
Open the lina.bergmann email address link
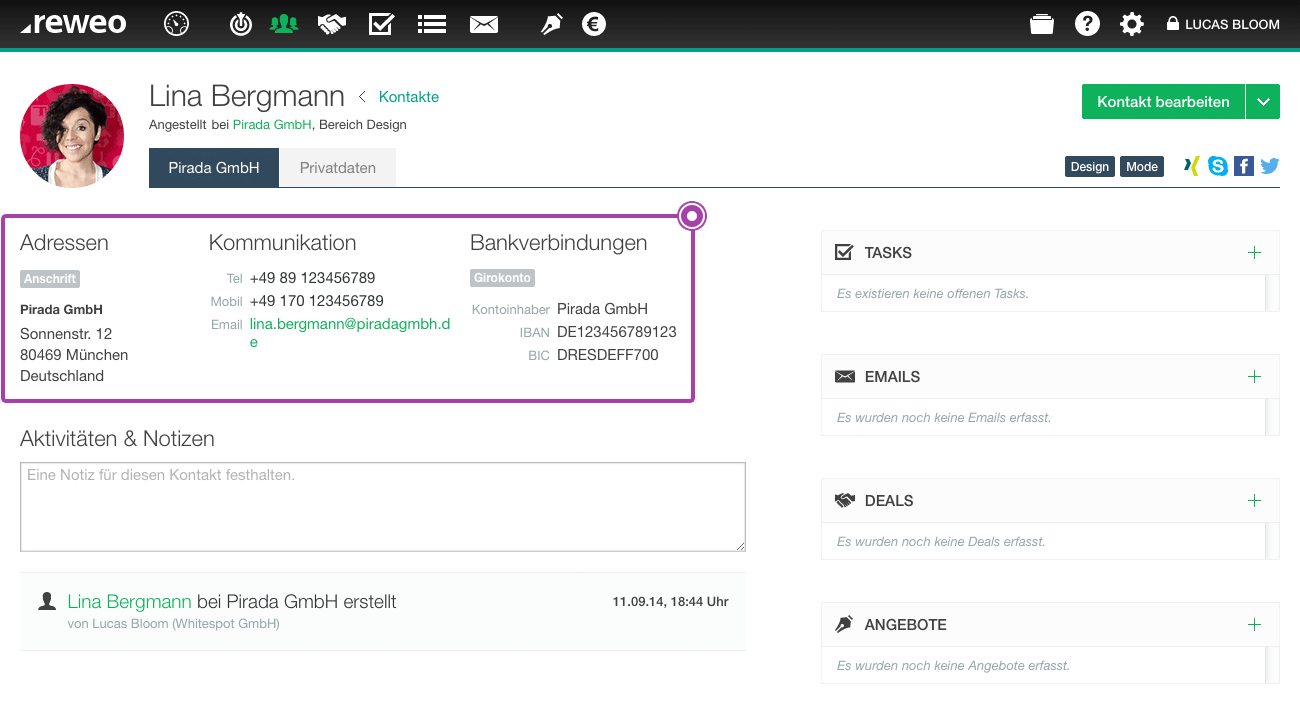349,325
